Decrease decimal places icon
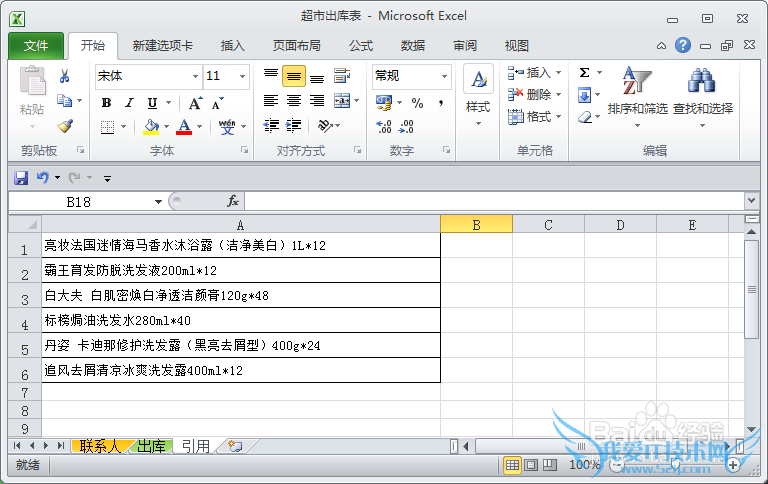 [406, 126]
